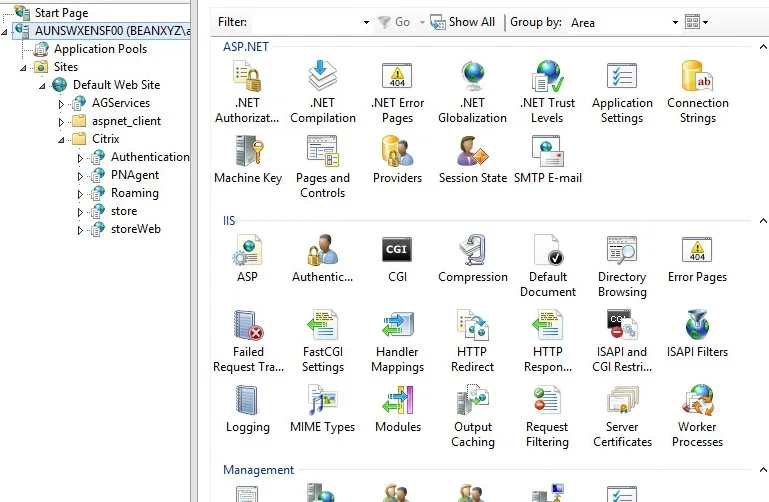
Task: Open HTTP Redirect feature
Action: [x=472, y=341]
